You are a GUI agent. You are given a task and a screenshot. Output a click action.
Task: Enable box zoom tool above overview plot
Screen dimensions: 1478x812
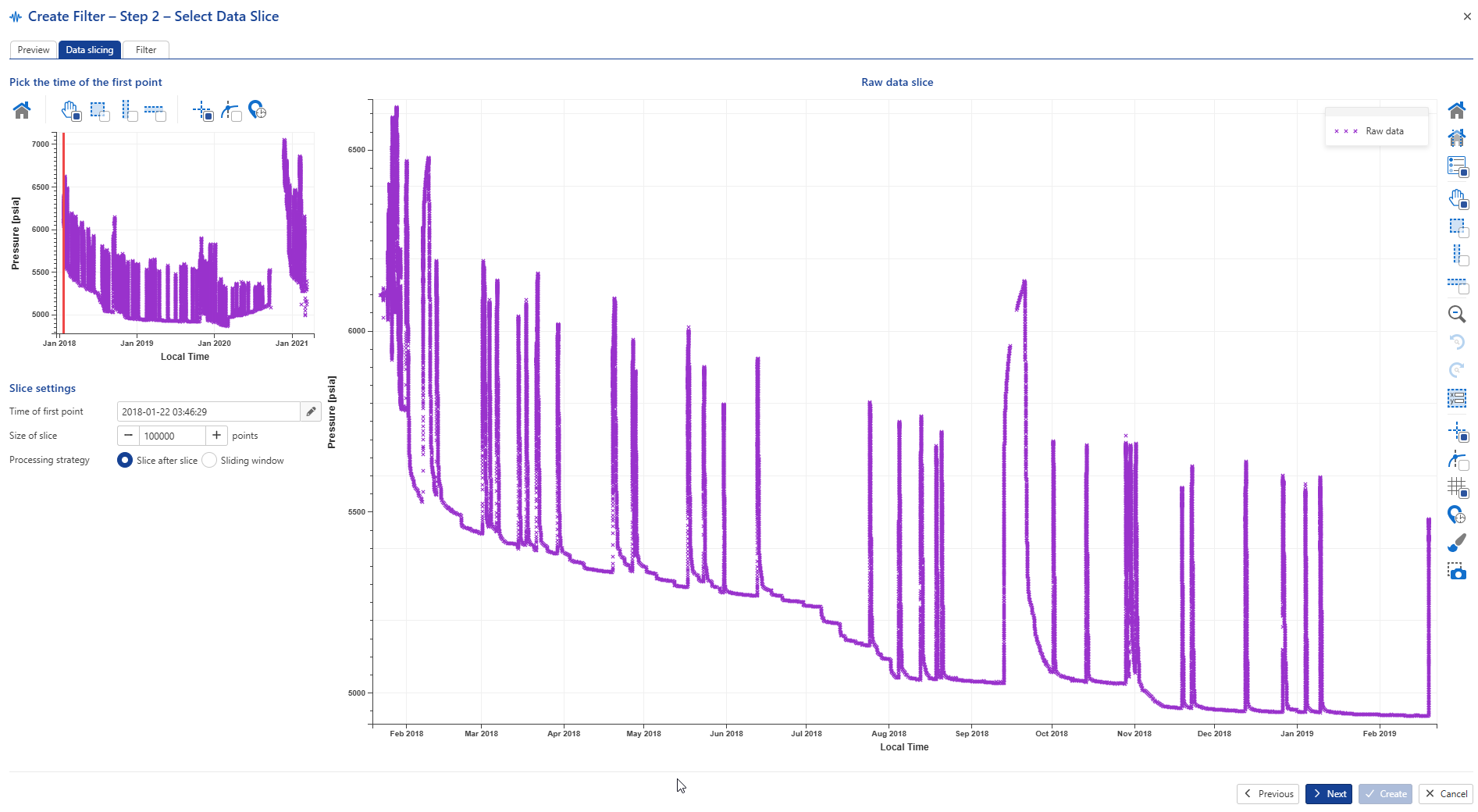coord(99,111)
